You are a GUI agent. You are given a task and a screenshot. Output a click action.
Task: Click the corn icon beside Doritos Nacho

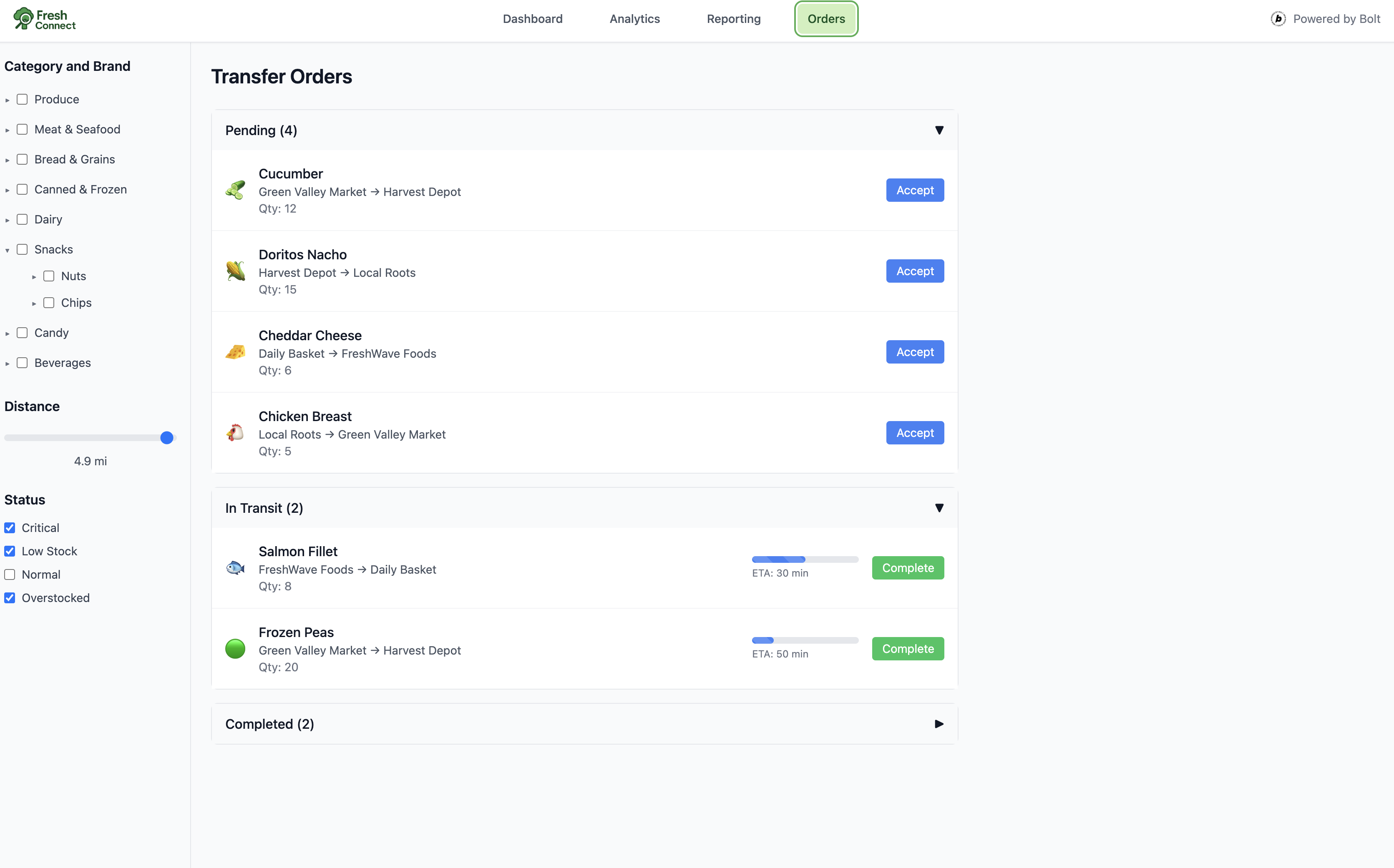235,271
